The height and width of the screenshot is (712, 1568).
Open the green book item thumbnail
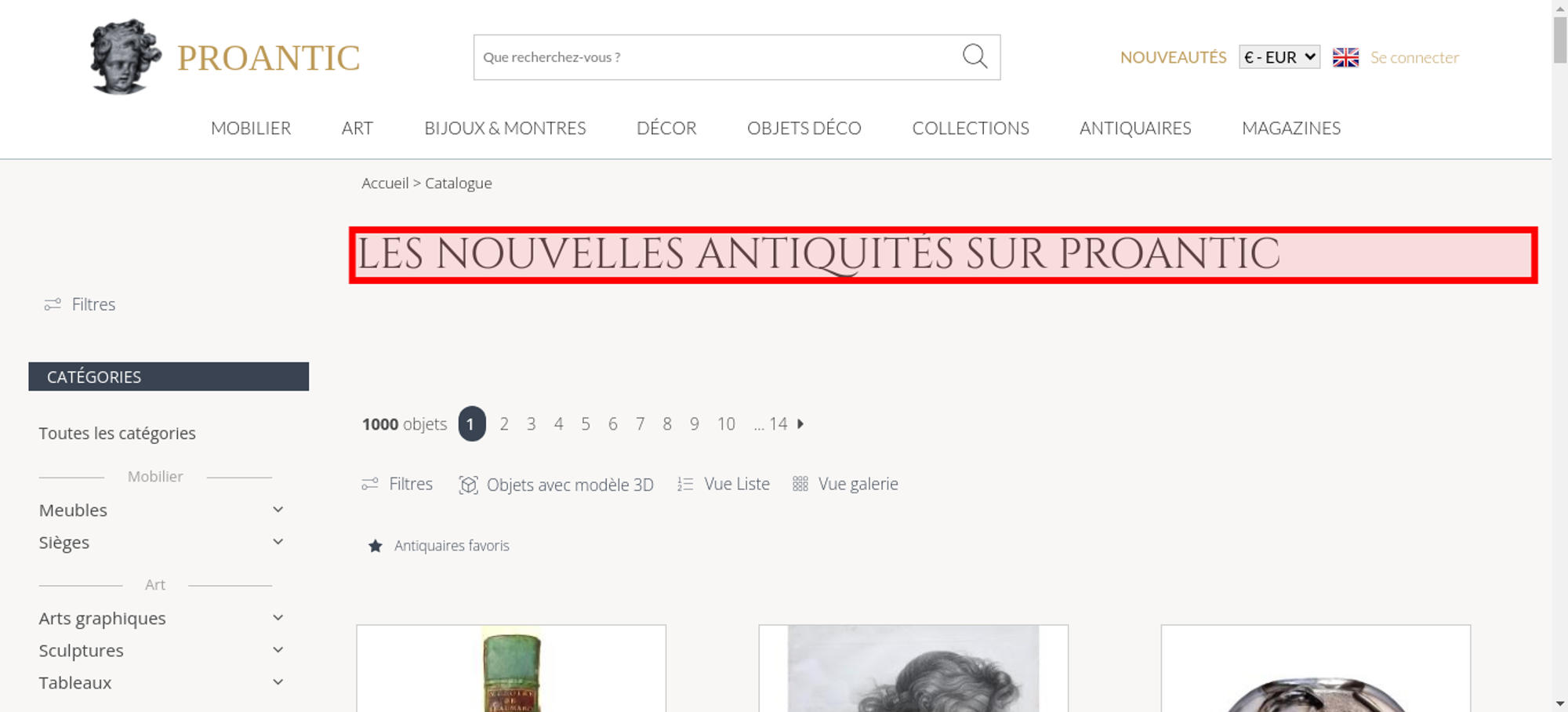(x=511, y=669)
